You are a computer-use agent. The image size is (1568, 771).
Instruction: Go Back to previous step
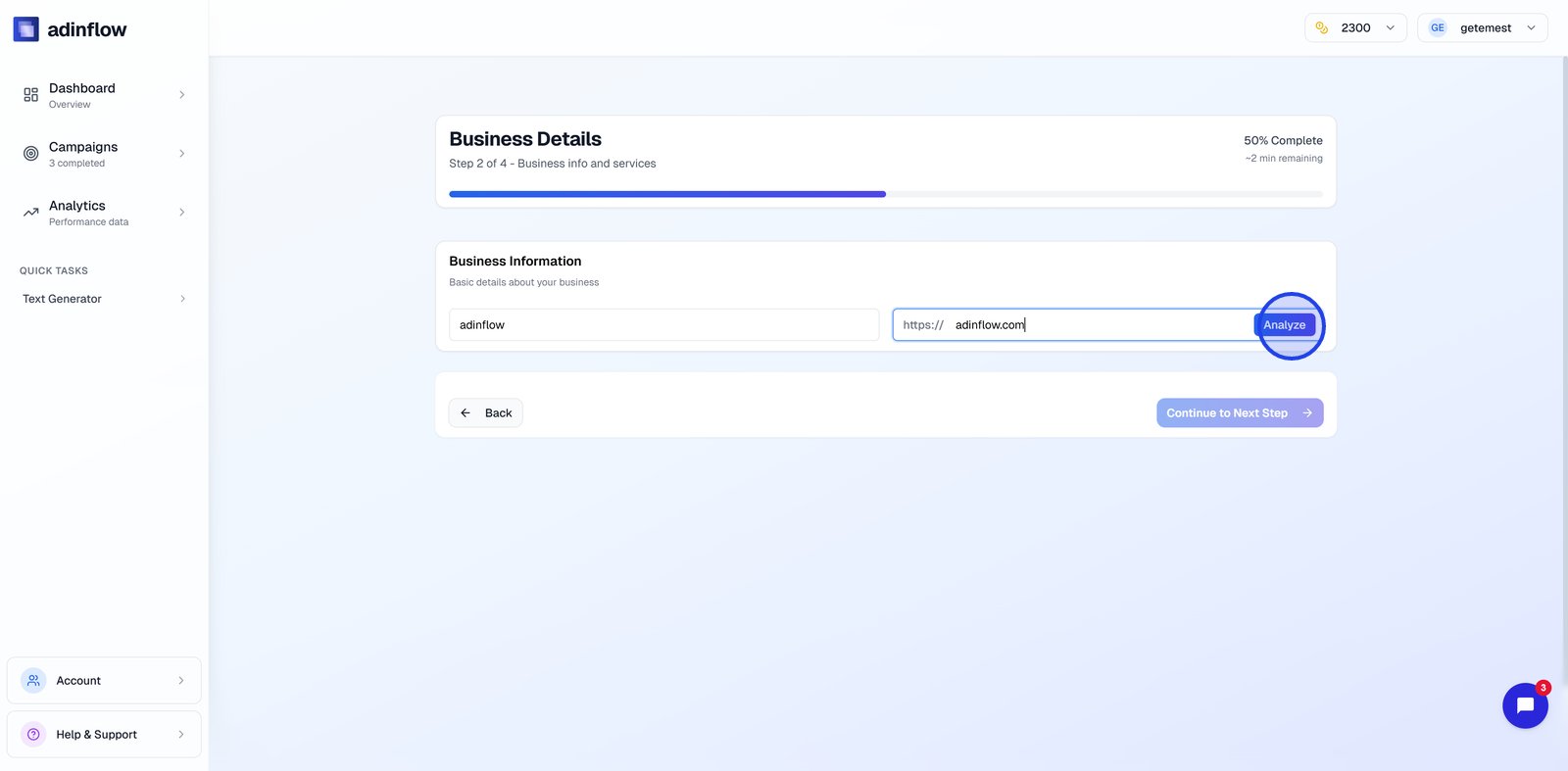tap(486, 413)
